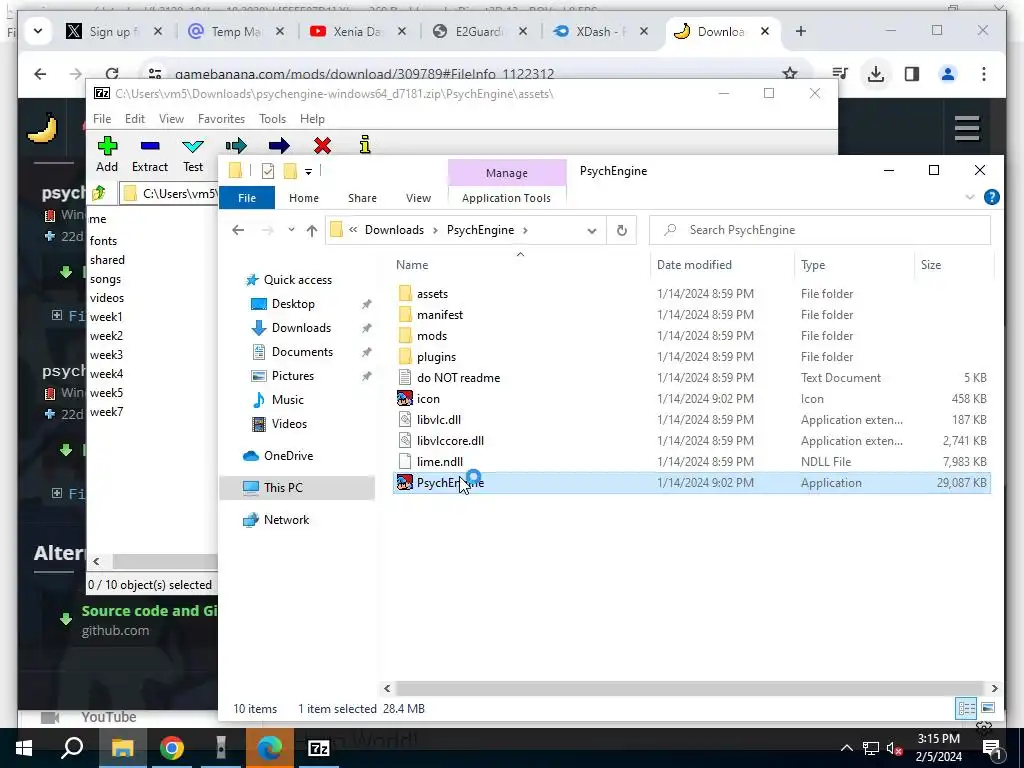The image size is (1024, 768).
Task: Show hidden system tray icons
Action: click(x=846, y=748)
